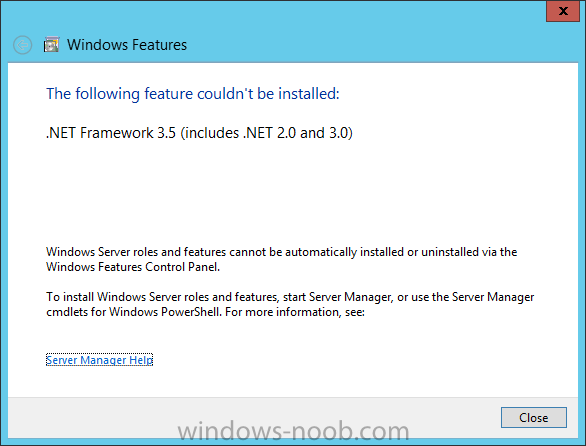
Task: Click the Windows Features title text
Action: point(127,45)
